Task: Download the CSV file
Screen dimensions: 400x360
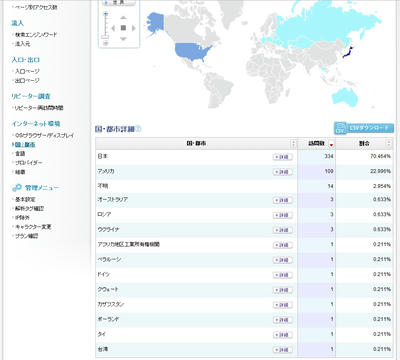Action: pos(364,128)
